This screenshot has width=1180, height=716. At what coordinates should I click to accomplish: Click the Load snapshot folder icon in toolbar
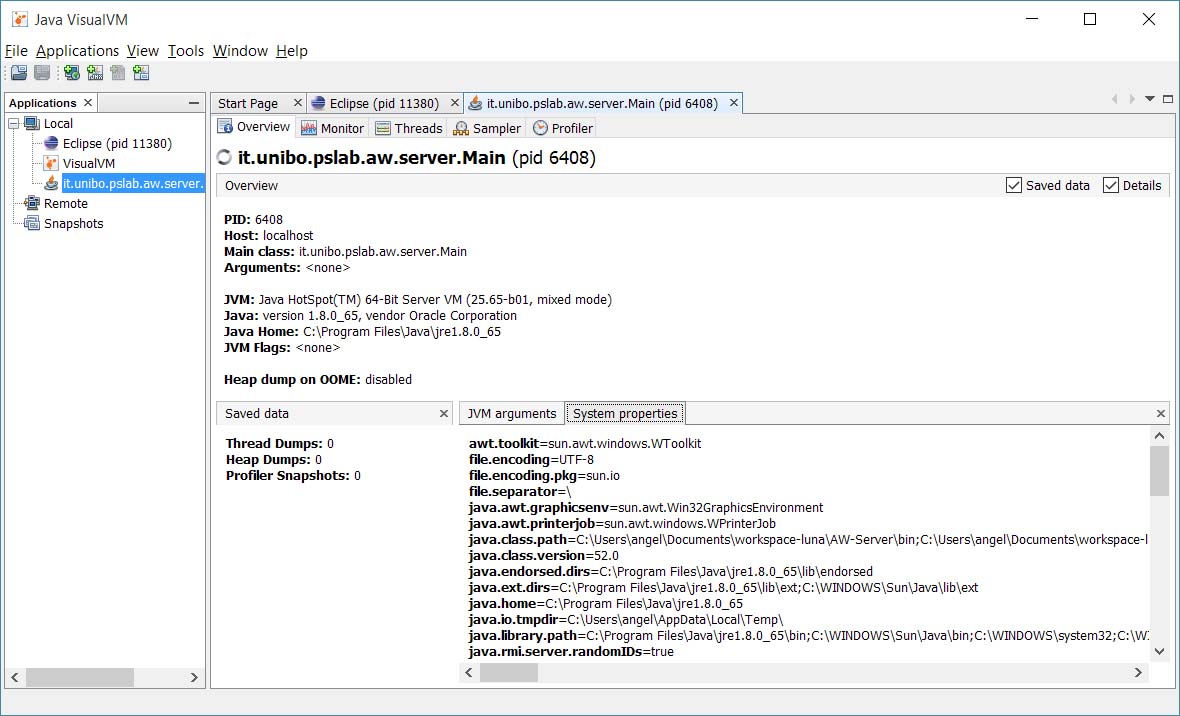pos(19,72)
